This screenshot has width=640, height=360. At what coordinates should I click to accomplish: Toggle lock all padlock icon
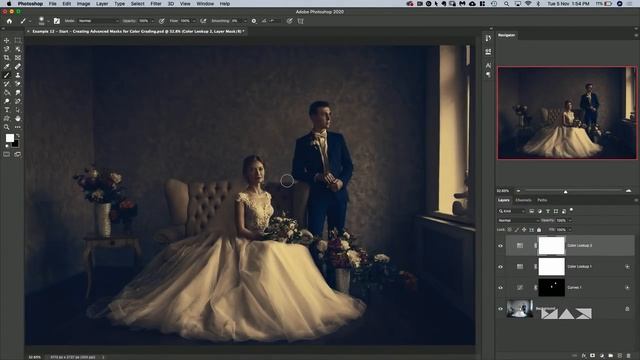click(x=539, y=230)
